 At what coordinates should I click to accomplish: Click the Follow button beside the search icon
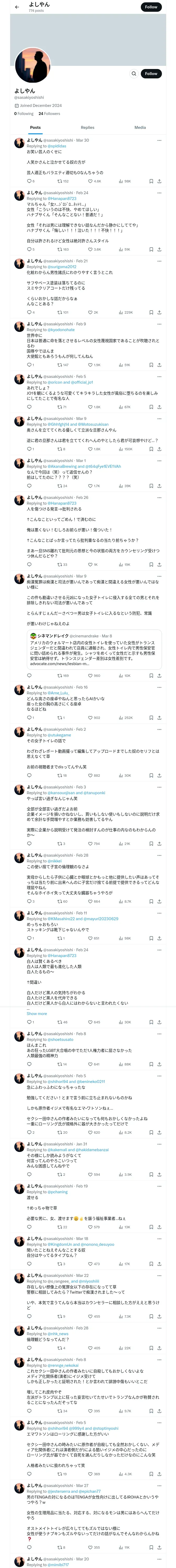click(x=151, y=74)
